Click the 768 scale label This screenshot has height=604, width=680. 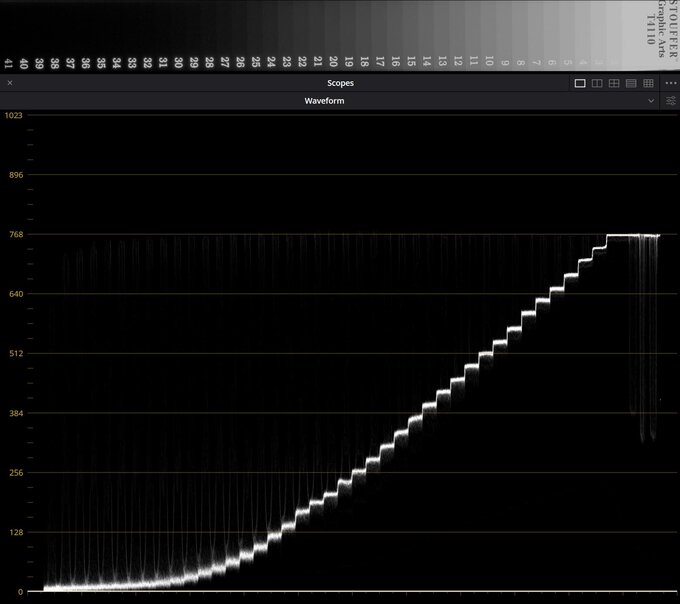click(16, 235)
